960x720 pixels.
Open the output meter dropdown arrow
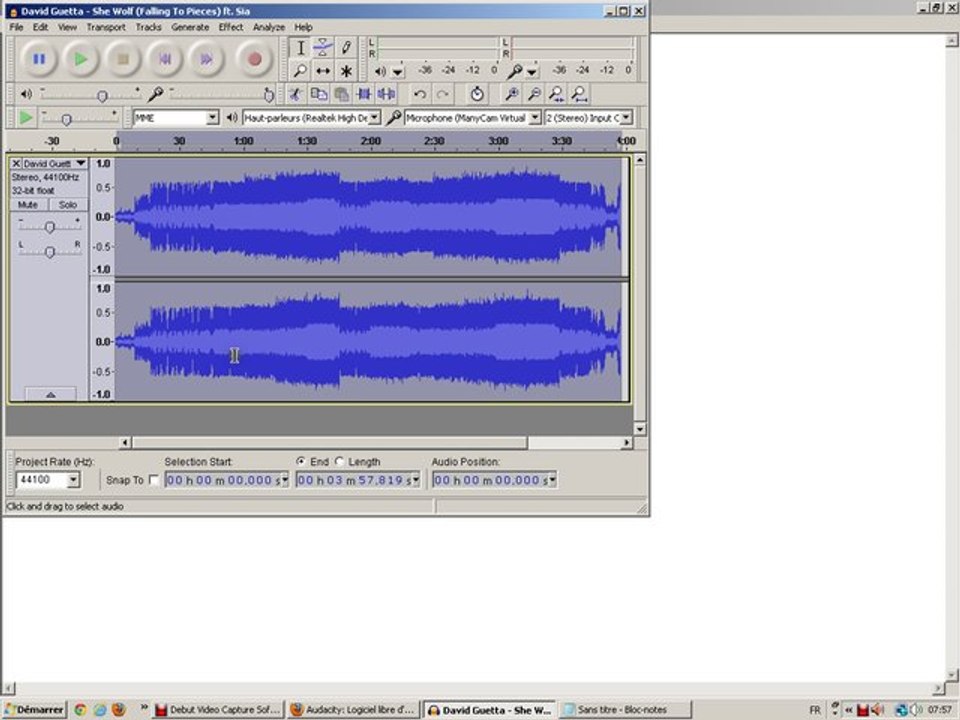point(398,72)
